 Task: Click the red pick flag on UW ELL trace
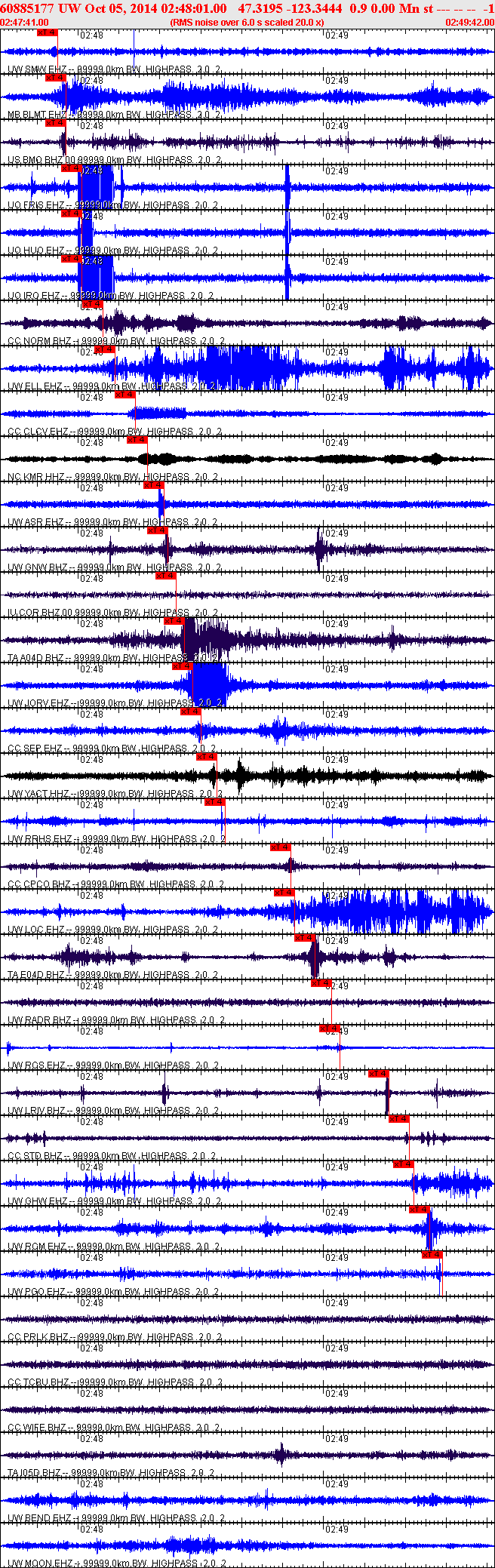pos(105,349)
